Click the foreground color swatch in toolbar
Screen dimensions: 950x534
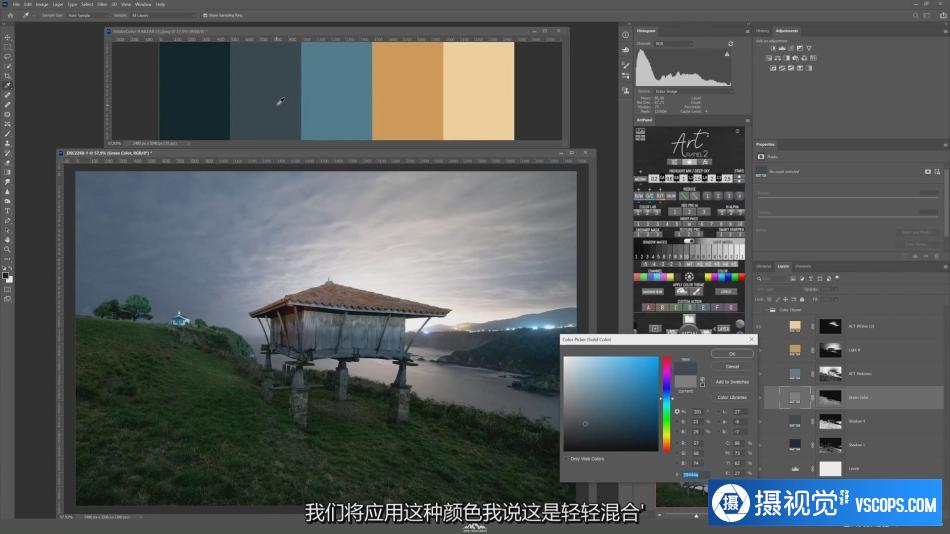(x=5, y=276)
